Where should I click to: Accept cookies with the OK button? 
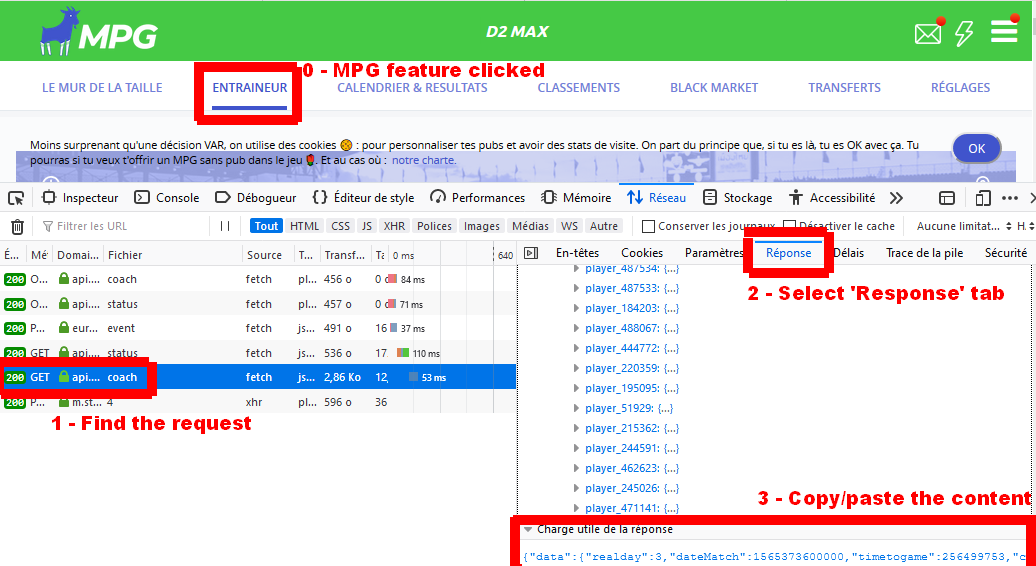pyautogui.click(x=977, y=149)
